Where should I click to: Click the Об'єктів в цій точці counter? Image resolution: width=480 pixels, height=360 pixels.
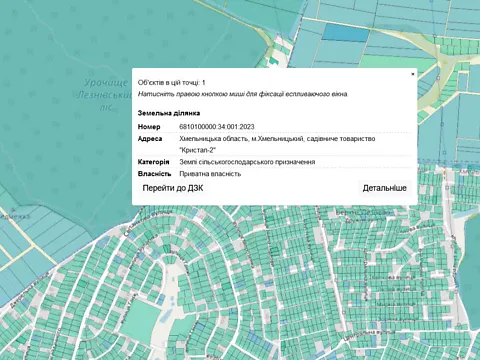[x=171, y=82]
